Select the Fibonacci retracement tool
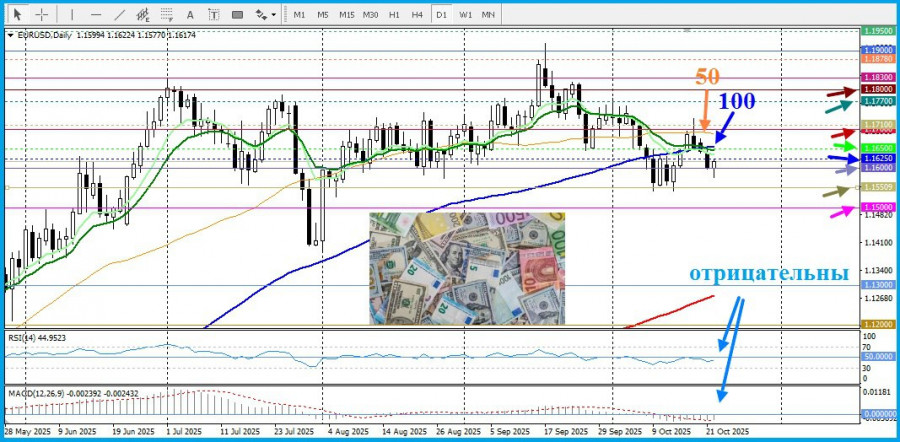The image size is (900, 442). coord(167,15)
